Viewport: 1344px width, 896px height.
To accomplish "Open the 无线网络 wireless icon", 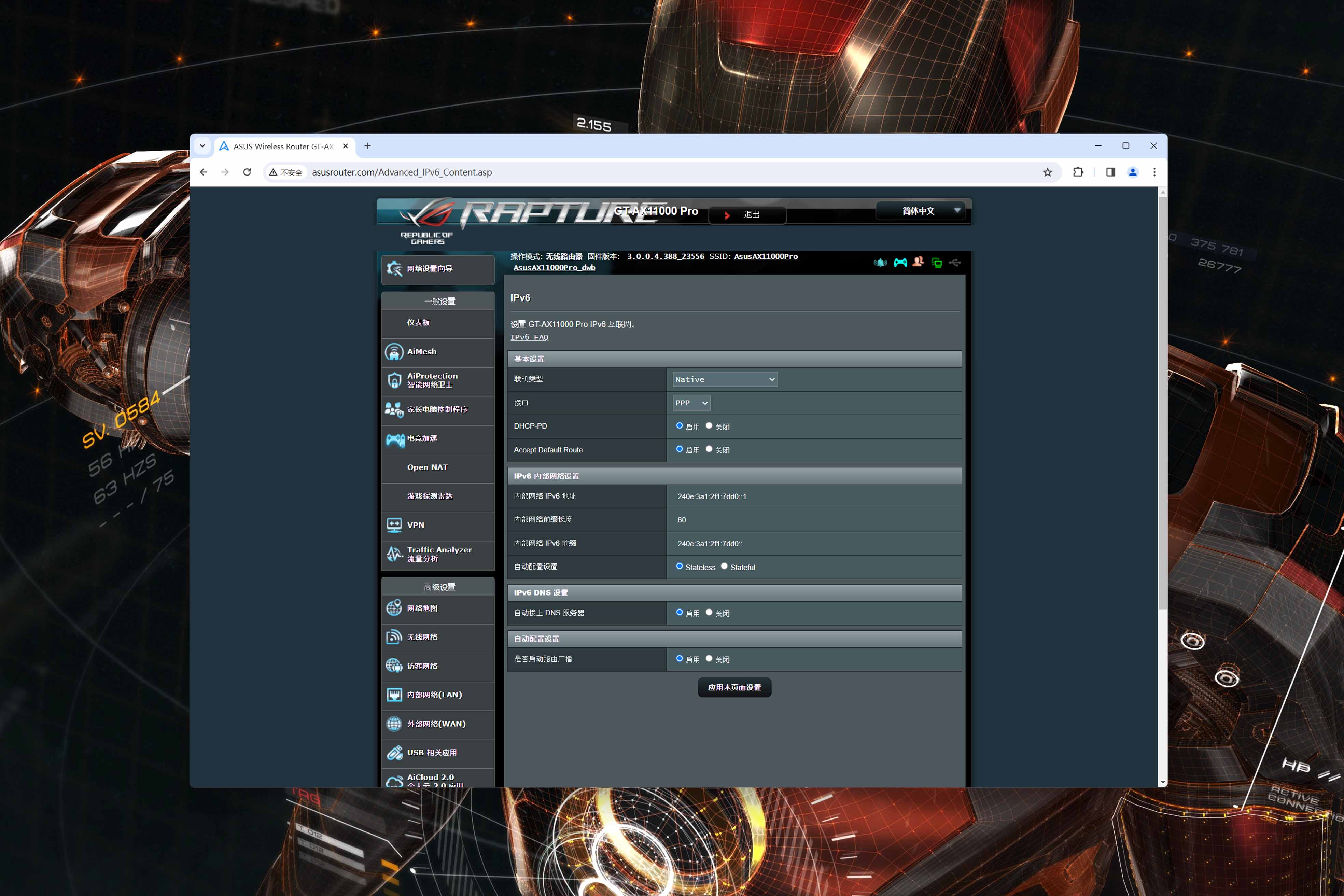I will tap(394, 636).
